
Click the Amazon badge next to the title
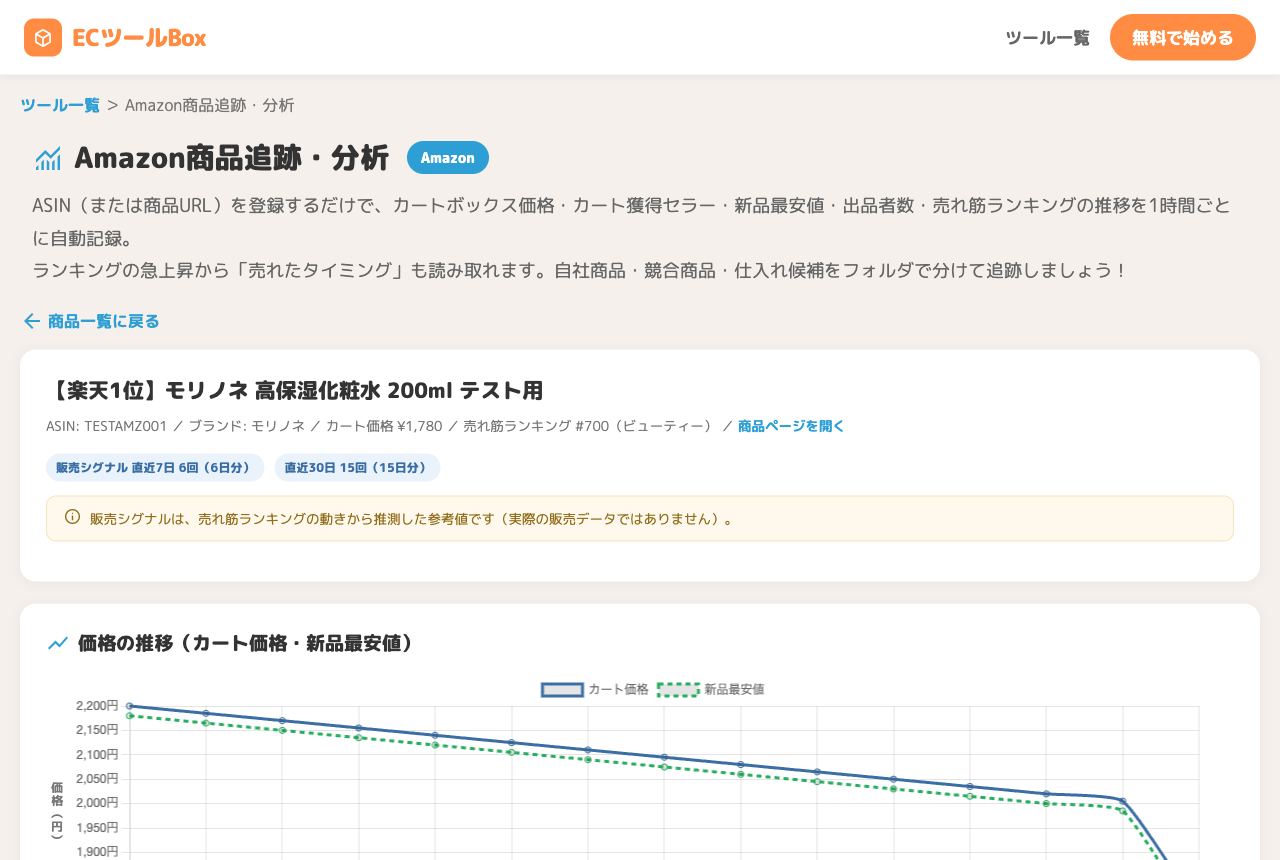(x=448, y=158)
